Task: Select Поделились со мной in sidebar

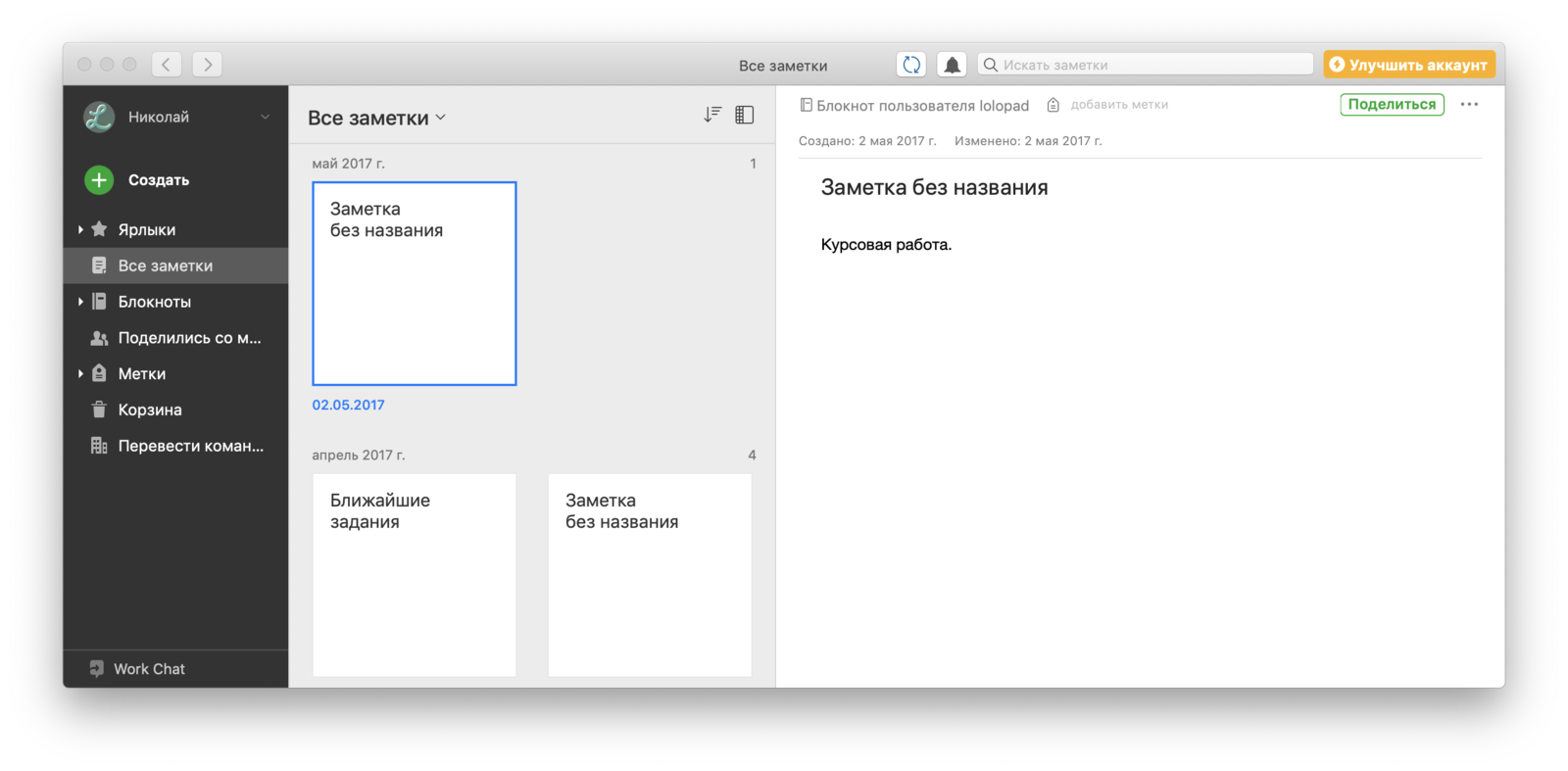Action: (x=188, y=338)
